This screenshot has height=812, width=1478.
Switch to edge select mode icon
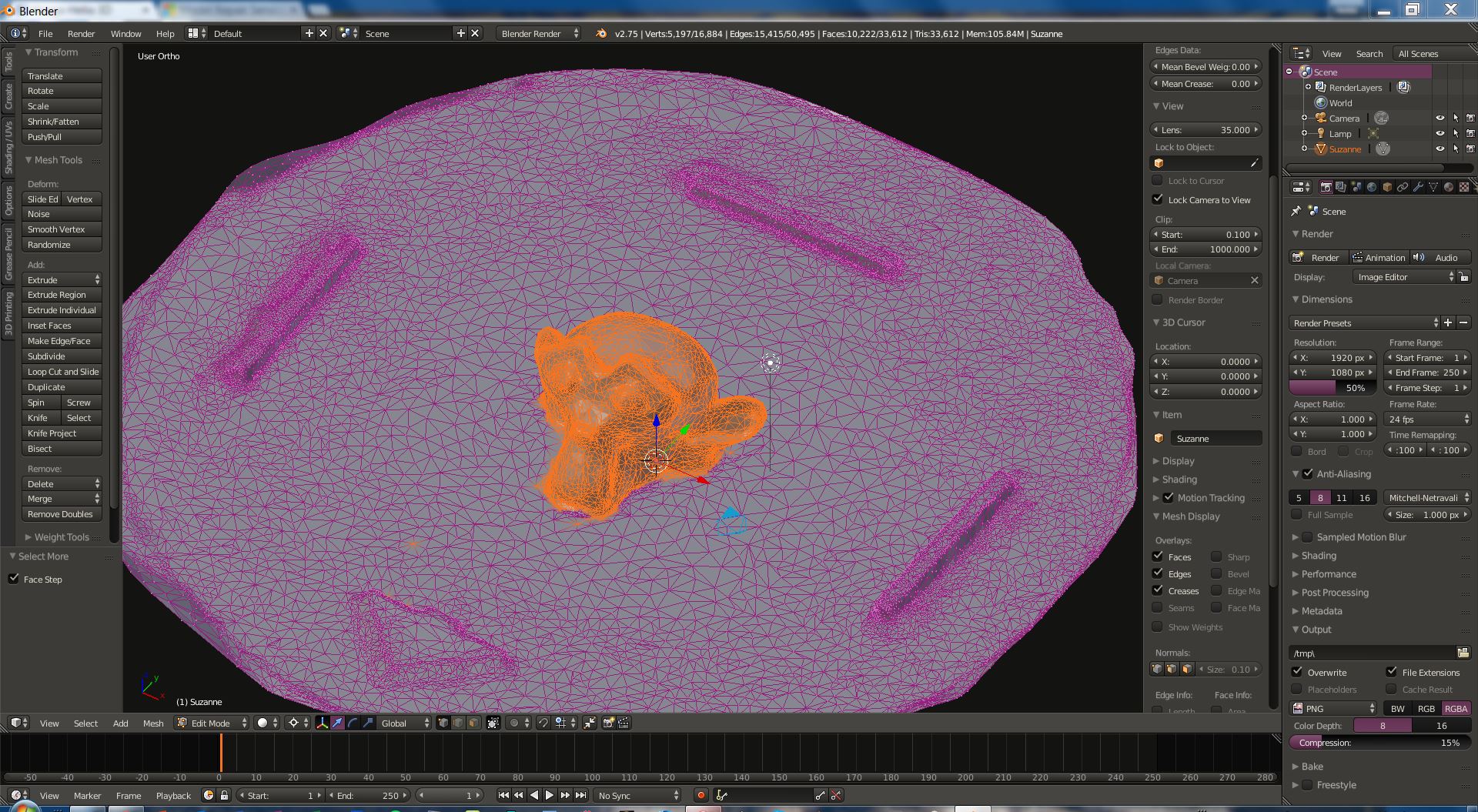point(459,723)
